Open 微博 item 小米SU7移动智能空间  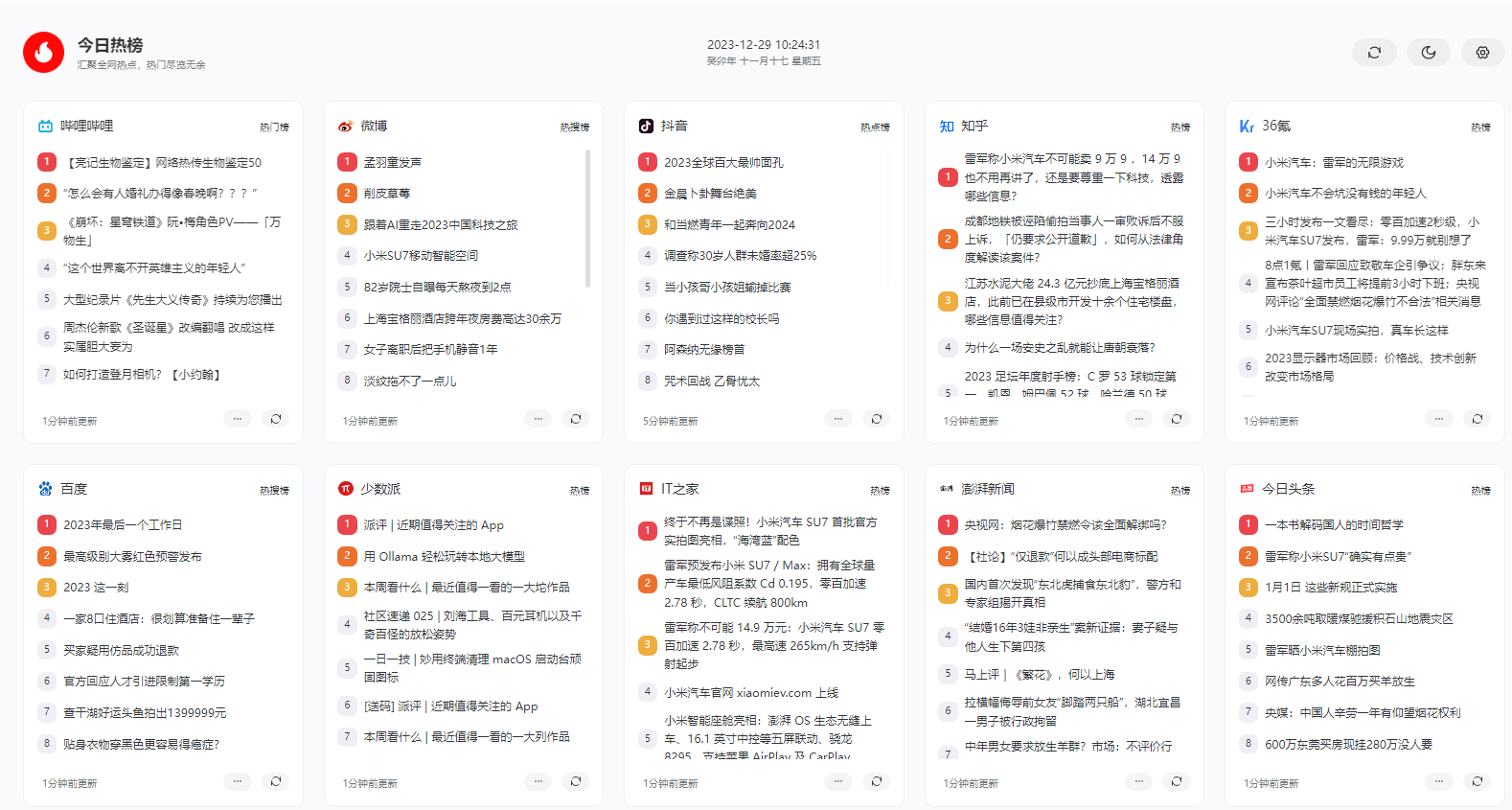click(421, 256)
